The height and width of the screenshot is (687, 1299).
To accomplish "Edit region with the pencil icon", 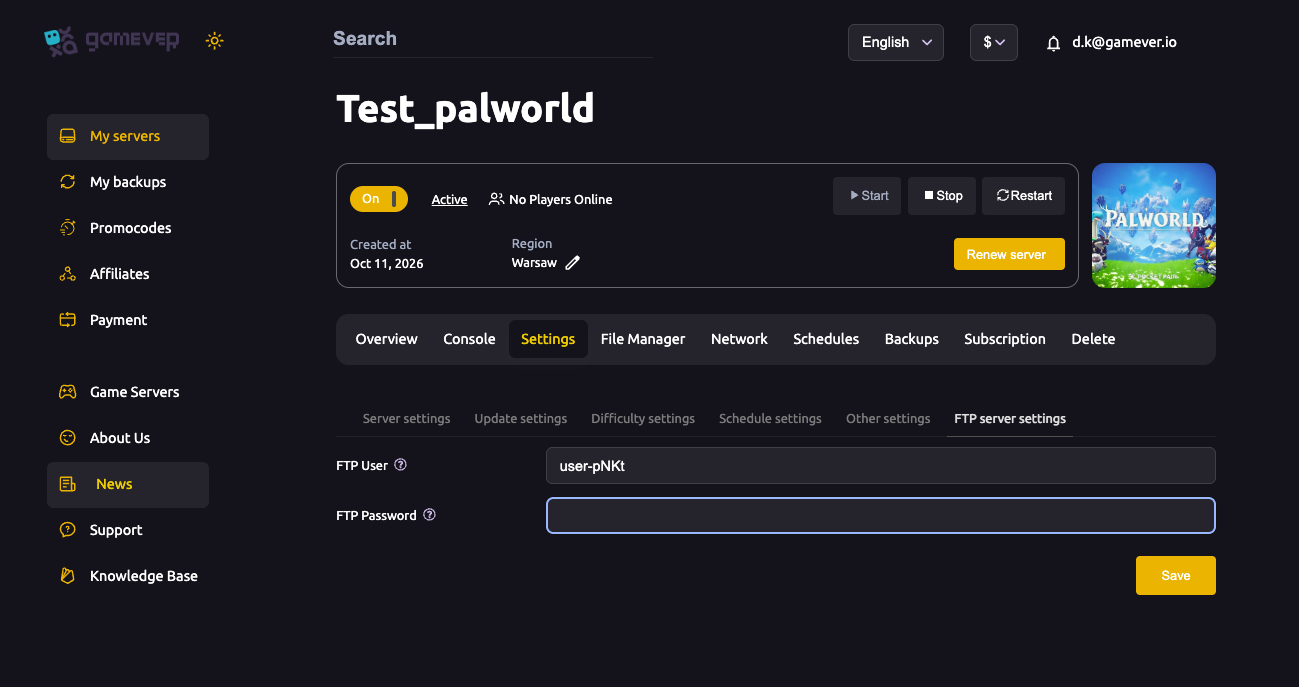I will tap(573, 263).
